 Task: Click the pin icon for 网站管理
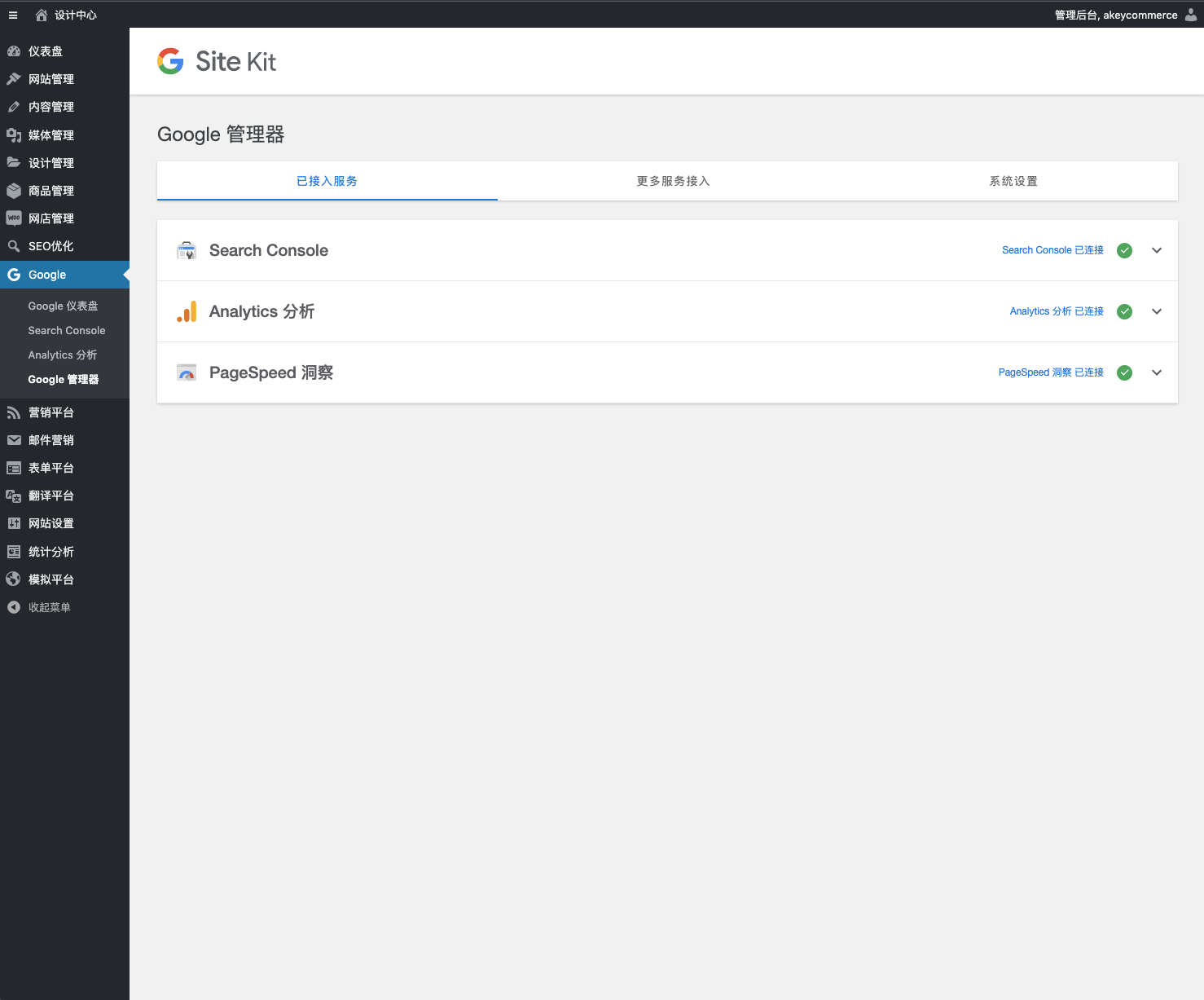[x=14, y=79]
